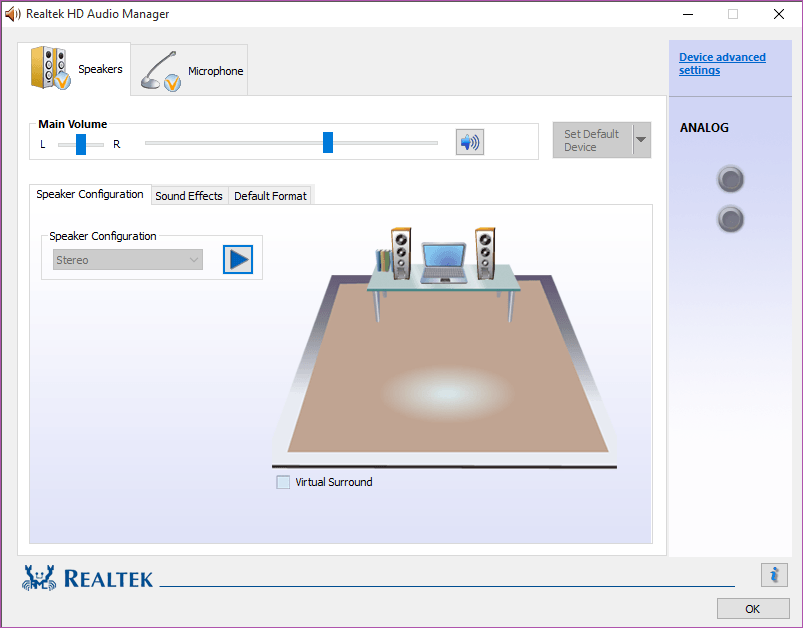Enable Virtual Surround
Image resolution: width=803 pixels, height=628 pixels.
[283, 482]
